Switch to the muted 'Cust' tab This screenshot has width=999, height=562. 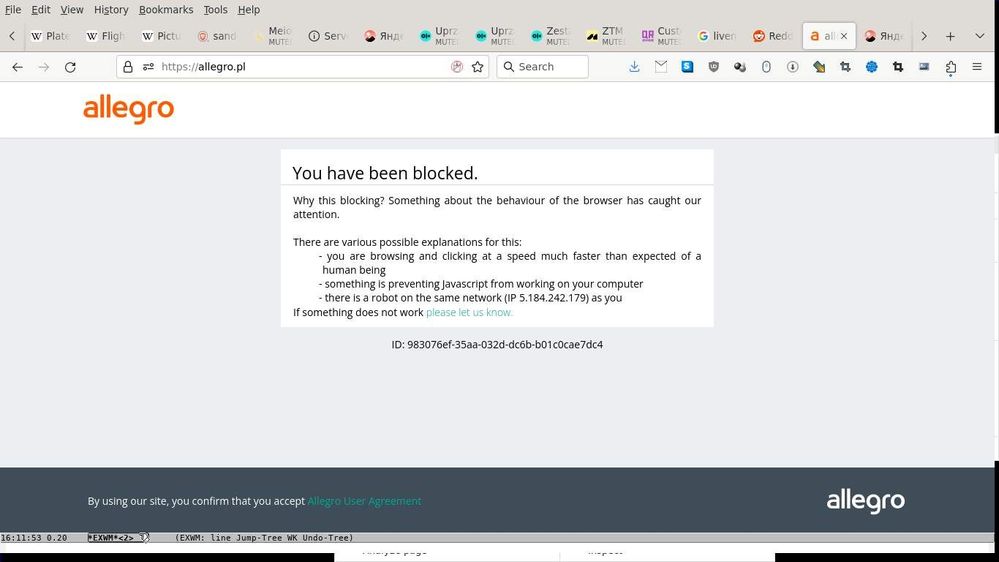(661, 36)
